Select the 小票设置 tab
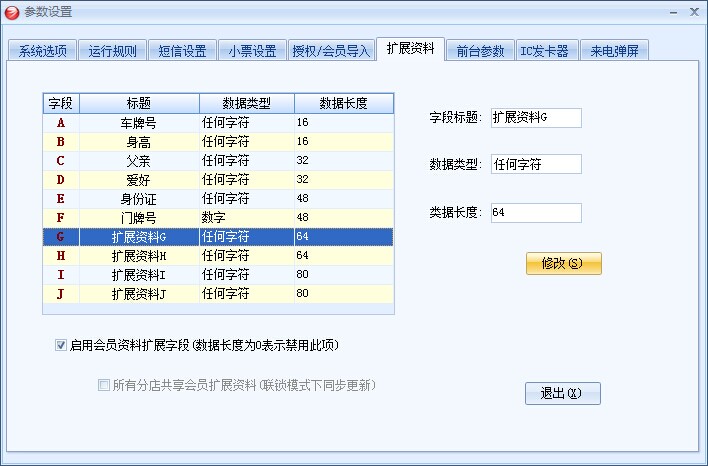This screenshot has width=708, height=466. (251, 51)
